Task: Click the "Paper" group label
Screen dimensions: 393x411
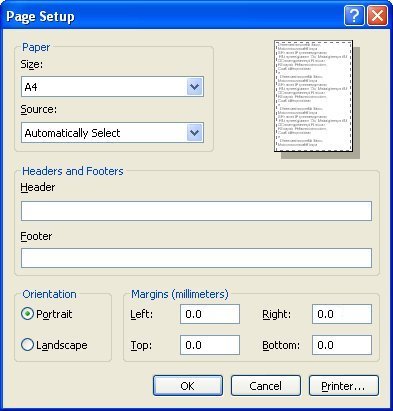Action: click(36, 47)
